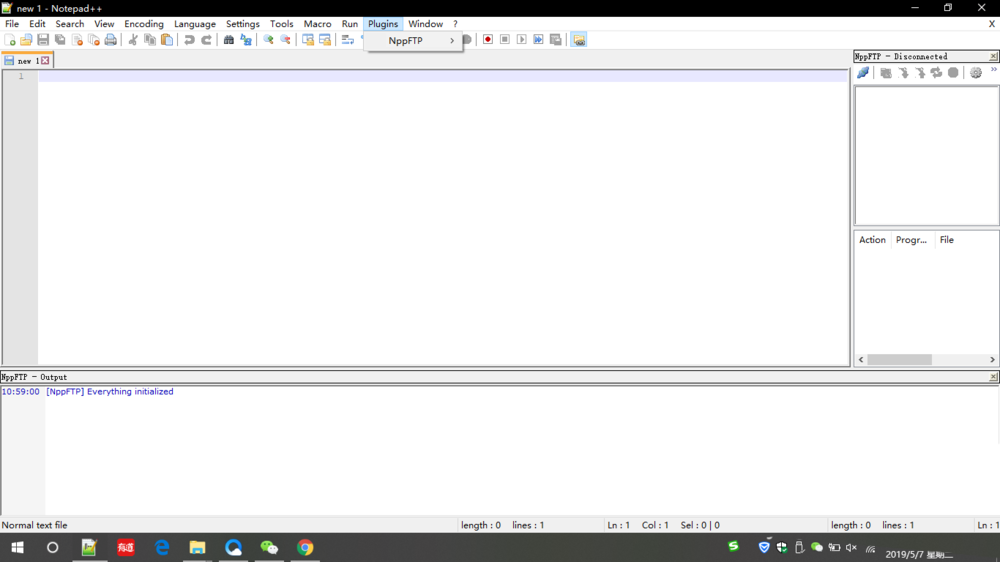Open Chrome from the taskbar
This screenshot has width=1000, height=562.
pos(305,547)
